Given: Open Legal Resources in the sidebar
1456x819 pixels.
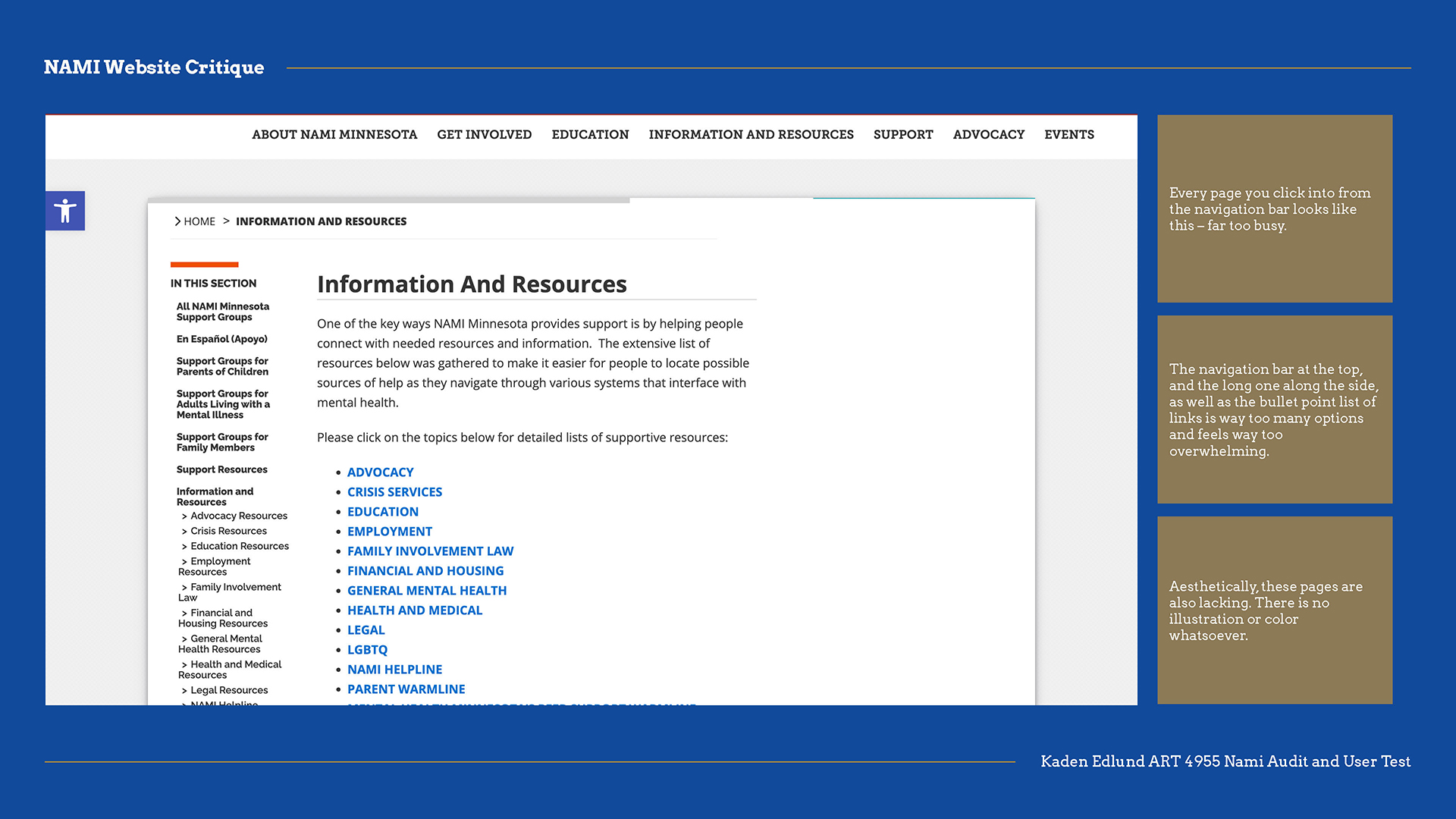Looking at the screenshot, I should [229, 690].
